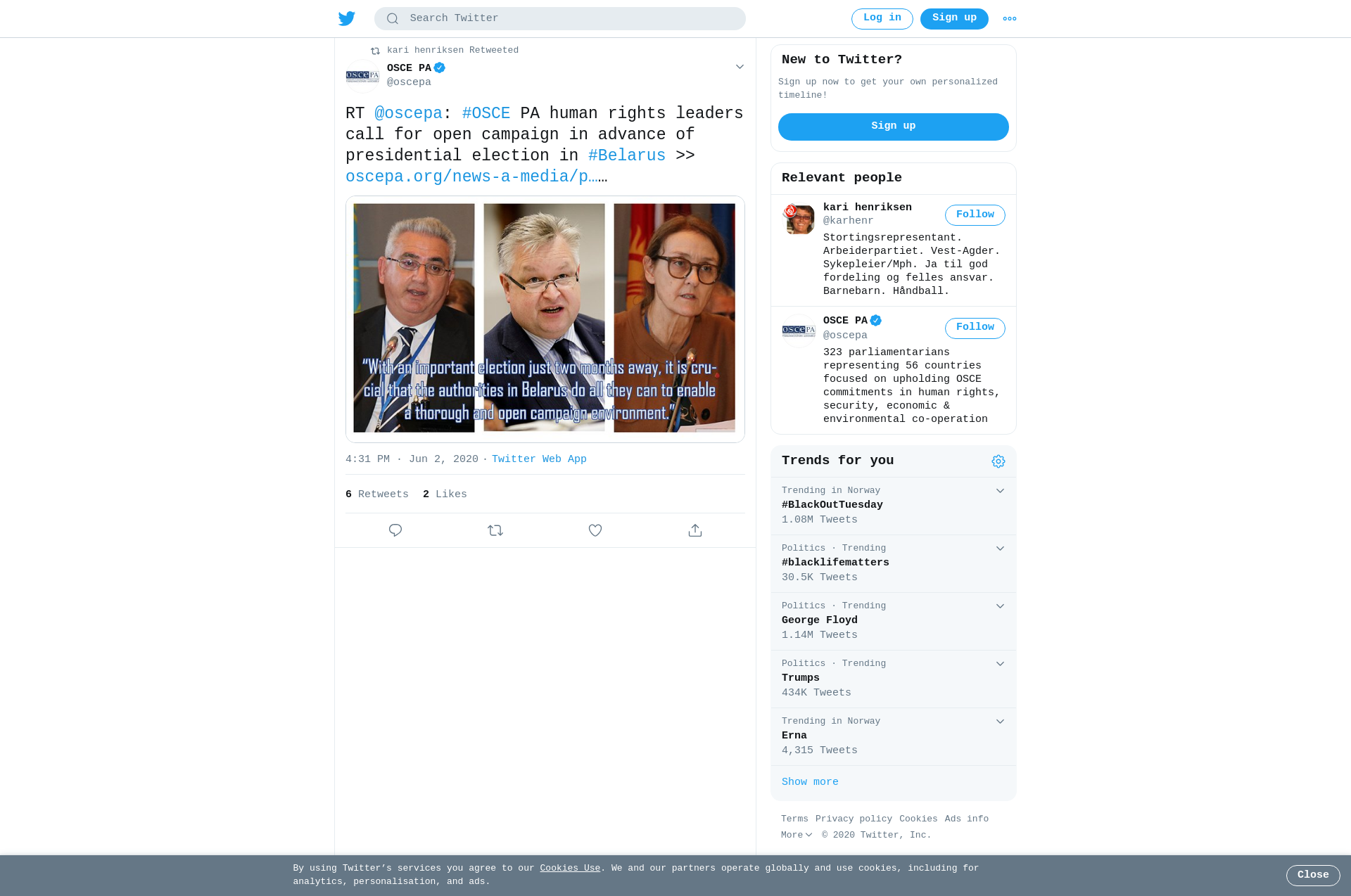Viewport: 1351px width, 896px height.
Task: Like the tweet with the heart icon
Action: [595, 530]
